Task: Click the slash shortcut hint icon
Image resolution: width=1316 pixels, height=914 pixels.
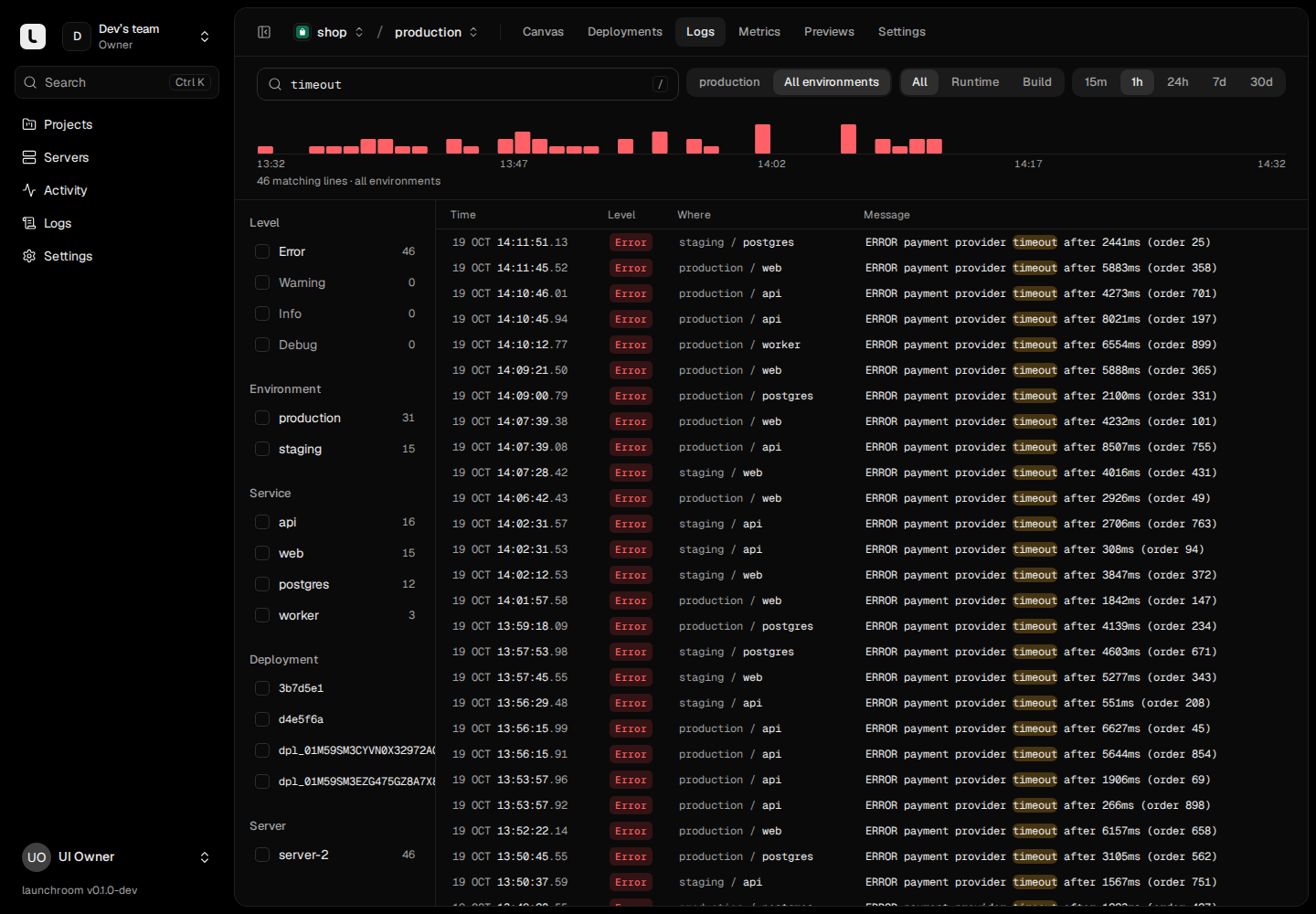Action: (660, 84)
